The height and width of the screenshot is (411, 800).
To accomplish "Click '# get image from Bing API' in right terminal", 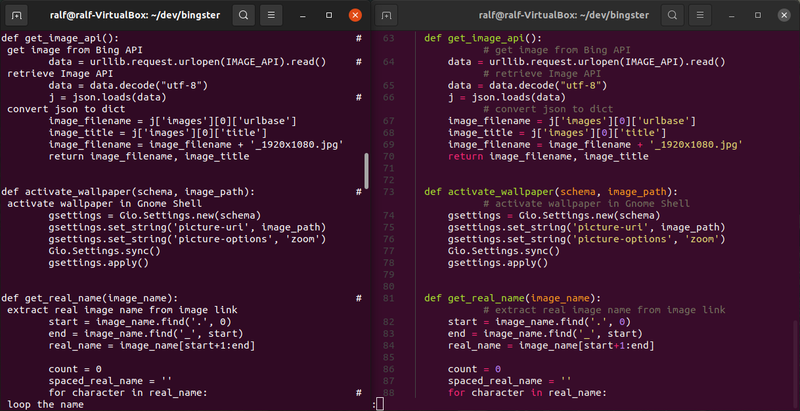I will pos(557,50).
